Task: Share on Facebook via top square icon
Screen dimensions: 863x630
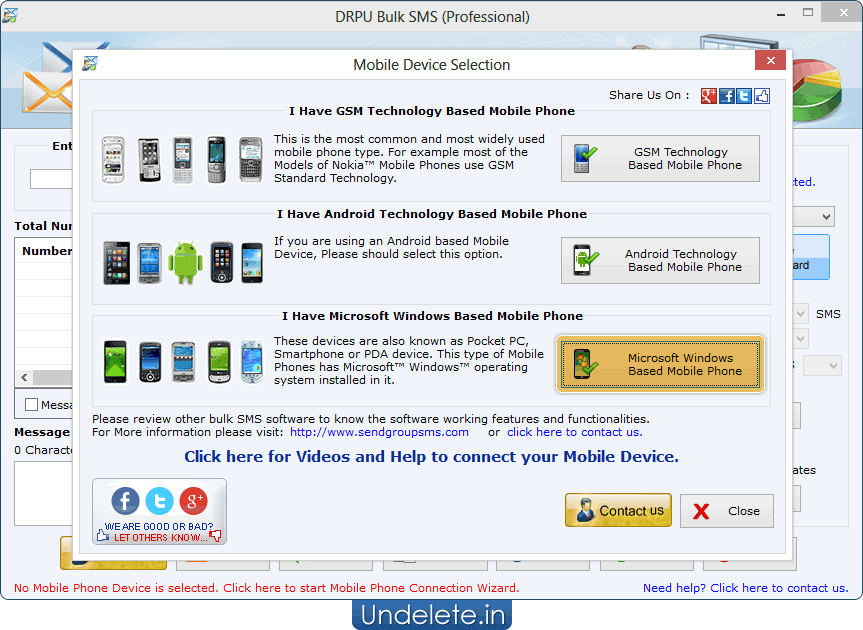Action: [727, 96]
